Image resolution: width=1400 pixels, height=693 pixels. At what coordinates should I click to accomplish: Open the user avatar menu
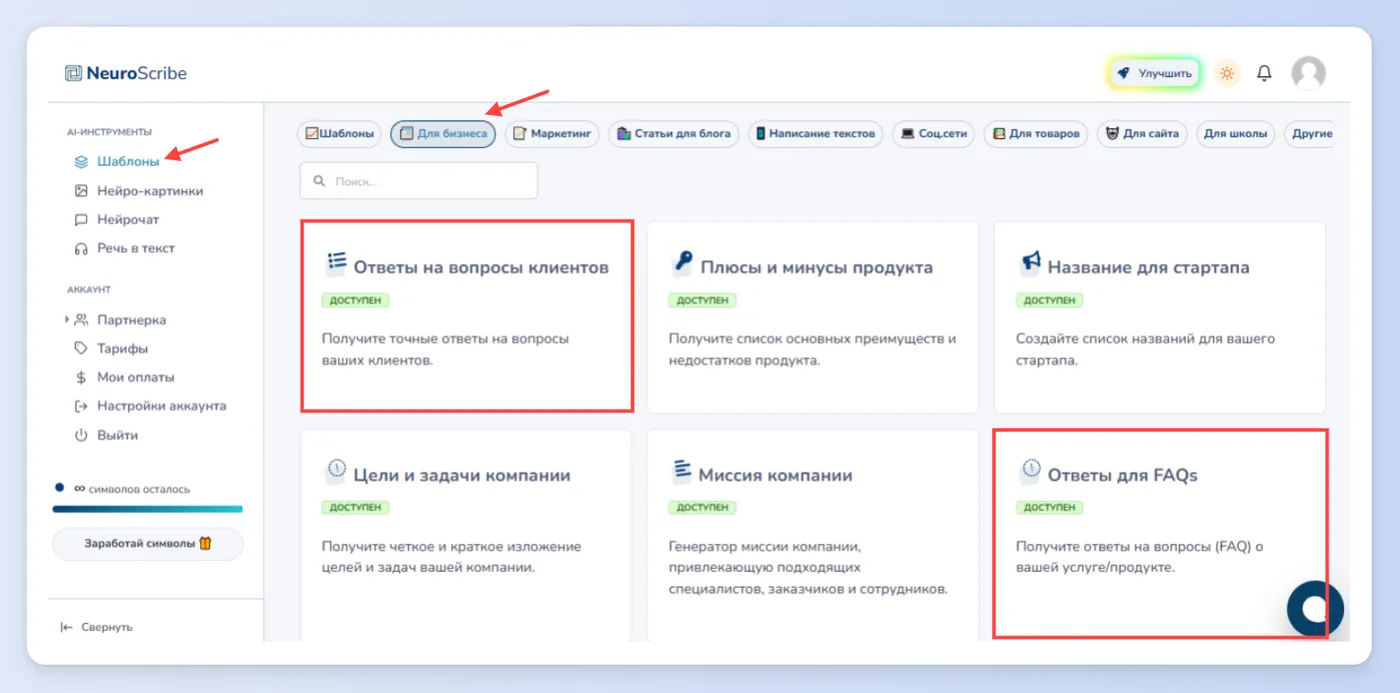tap(1308, 73)
